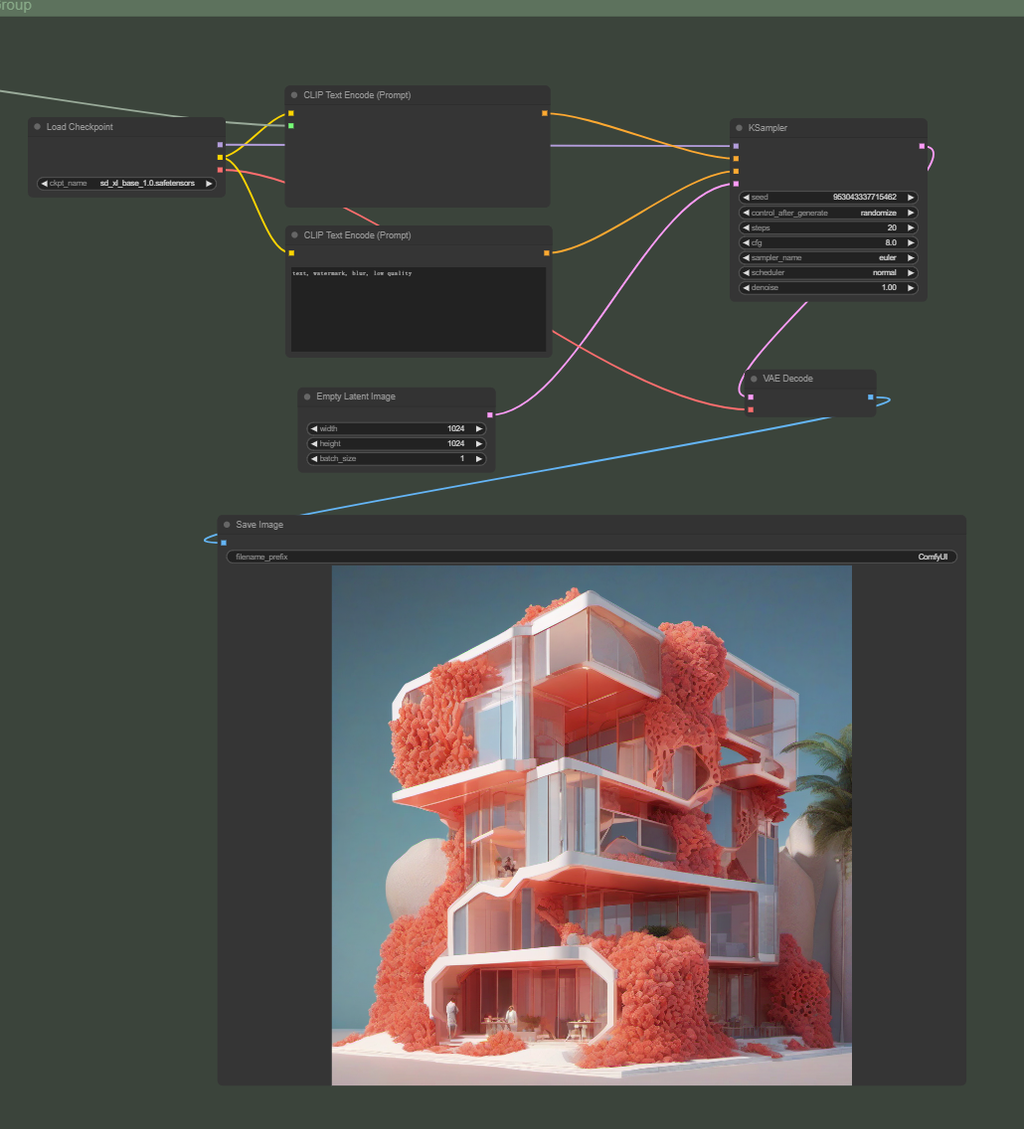Screen dimensions: 1024x1129
Task: Open the sampler_name dropdown showing euler
Action: [x=828, y=257]
